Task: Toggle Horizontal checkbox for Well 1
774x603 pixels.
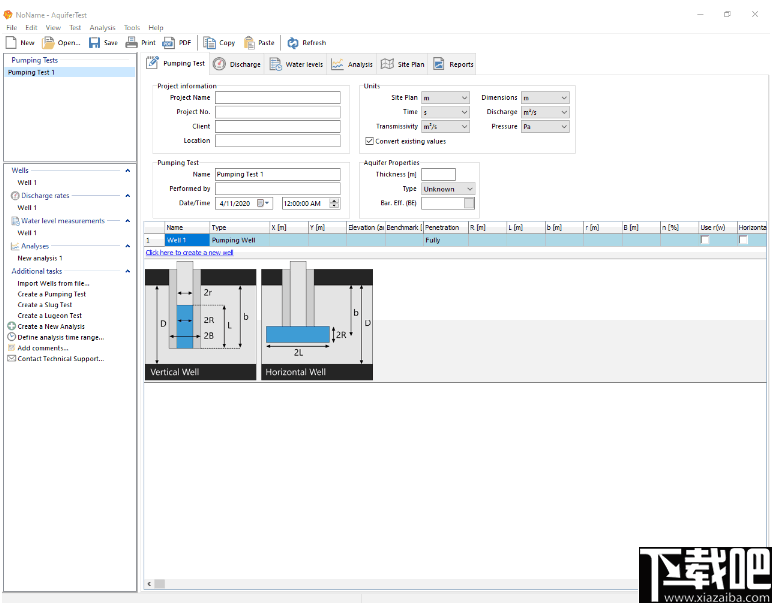Action: [743, 240]
